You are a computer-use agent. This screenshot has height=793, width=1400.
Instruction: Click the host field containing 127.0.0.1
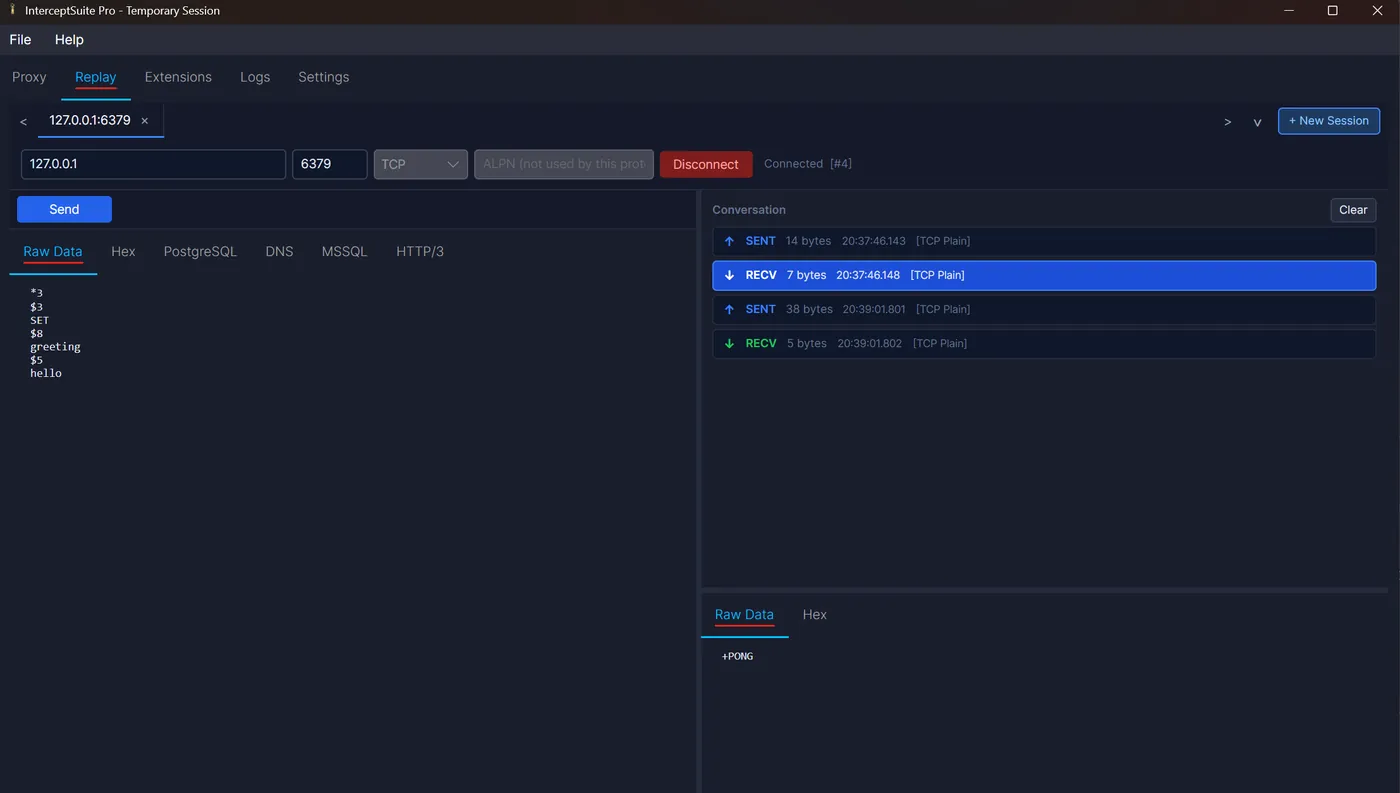click(153, 164)
